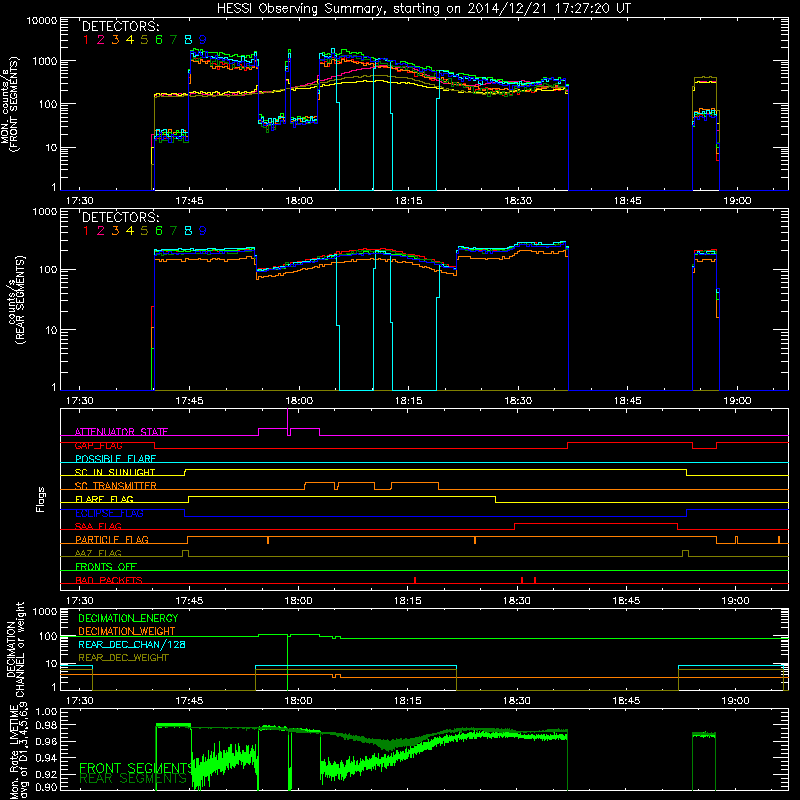Click the PARTICLE_FLAG label
Image resolution: width=800 pixels, height=800 pixels.
(112, 540)
